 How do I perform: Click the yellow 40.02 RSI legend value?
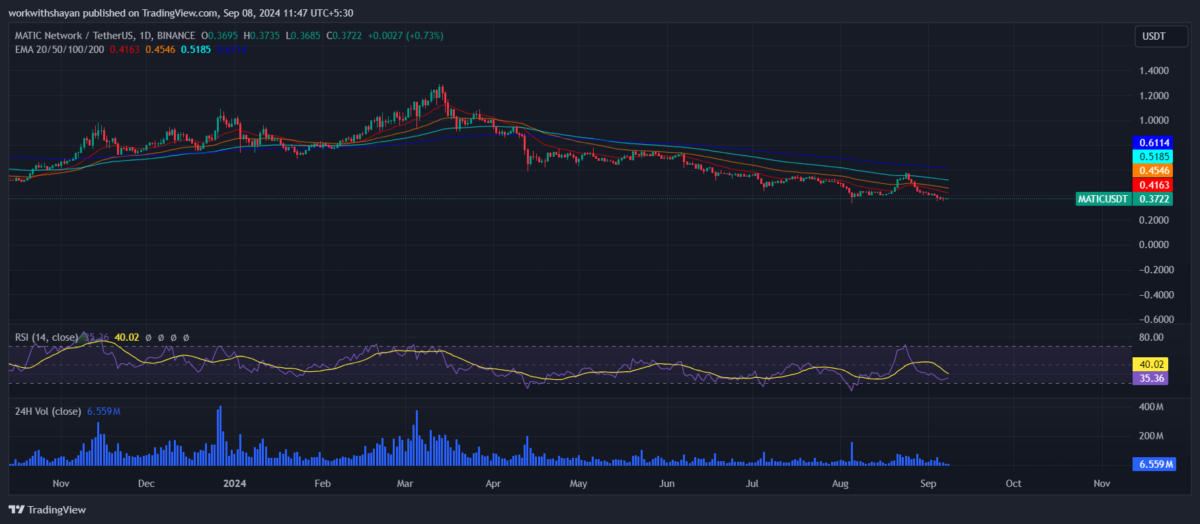coord(126,338)
